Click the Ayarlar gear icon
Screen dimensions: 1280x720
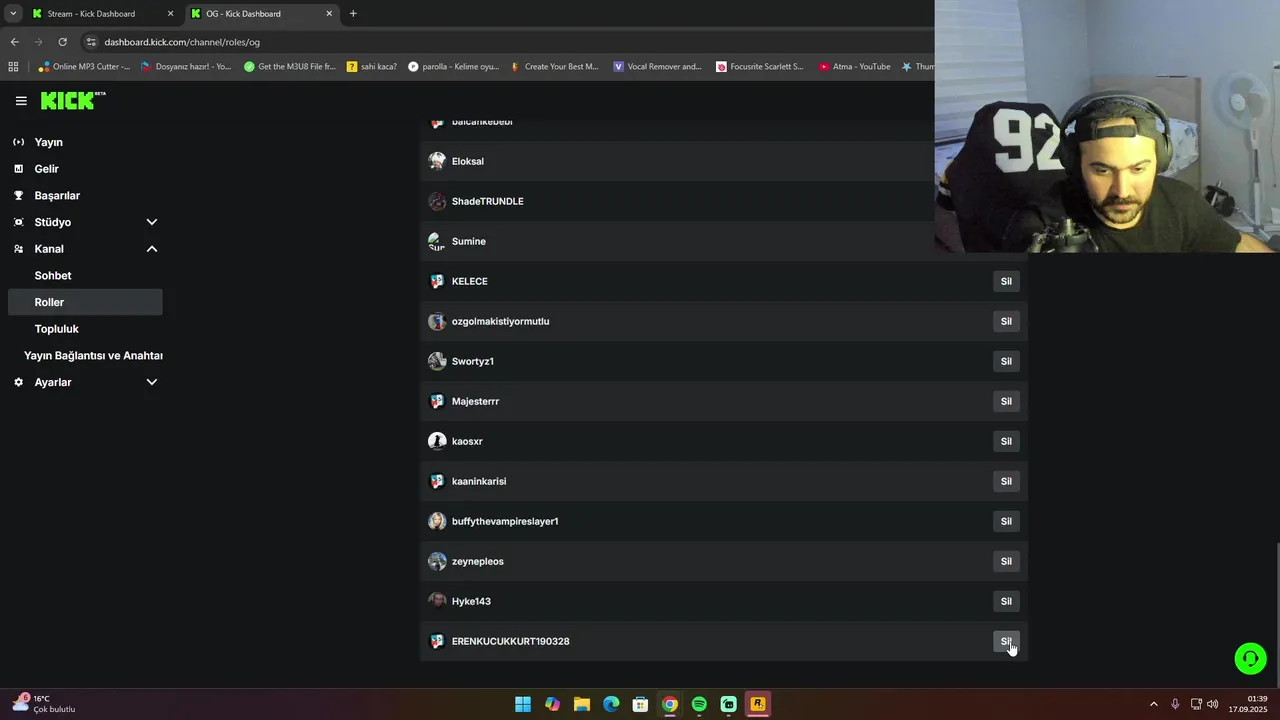click(x=18, y=382)
